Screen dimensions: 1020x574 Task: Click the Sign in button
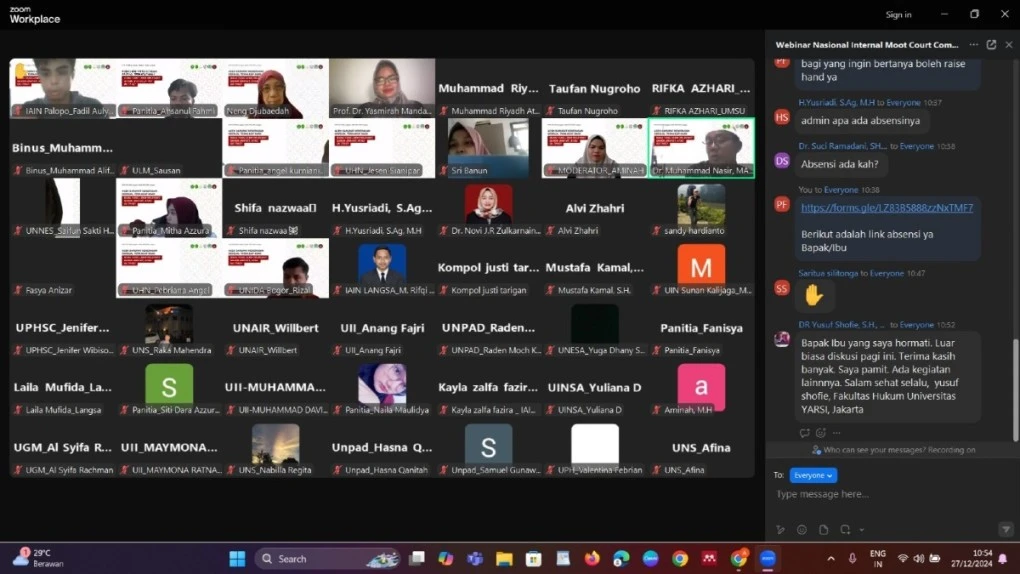pyautogui.click(x=898, y=15)
